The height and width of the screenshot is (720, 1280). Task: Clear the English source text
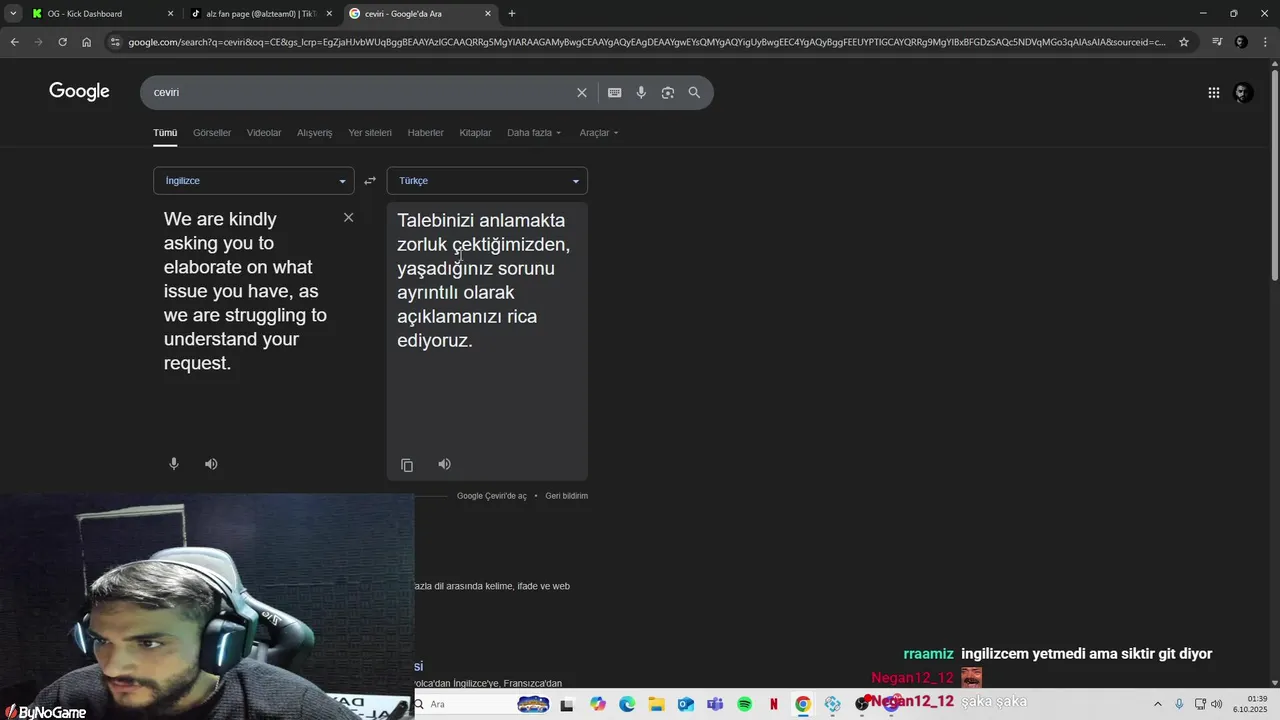point(348,217)
